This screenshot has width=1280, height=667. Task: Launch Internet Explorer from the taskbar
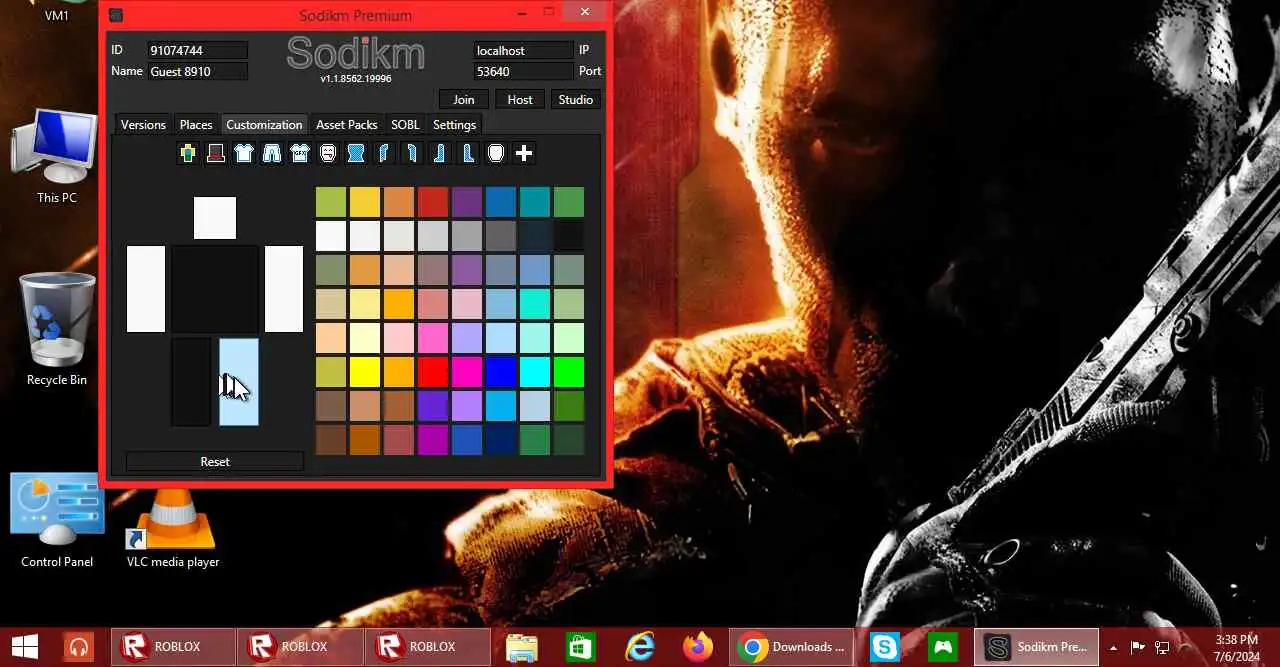click(x=640, y=647)
